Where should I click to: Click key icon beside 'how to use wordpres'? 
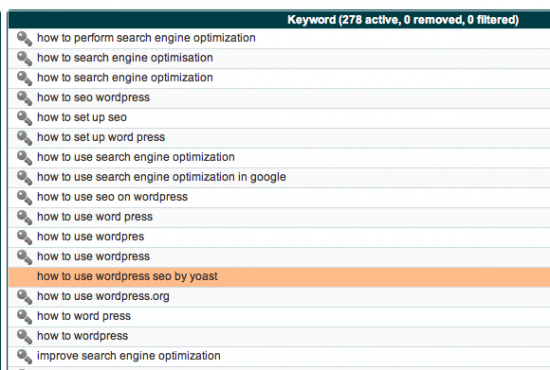coord(25,237)
